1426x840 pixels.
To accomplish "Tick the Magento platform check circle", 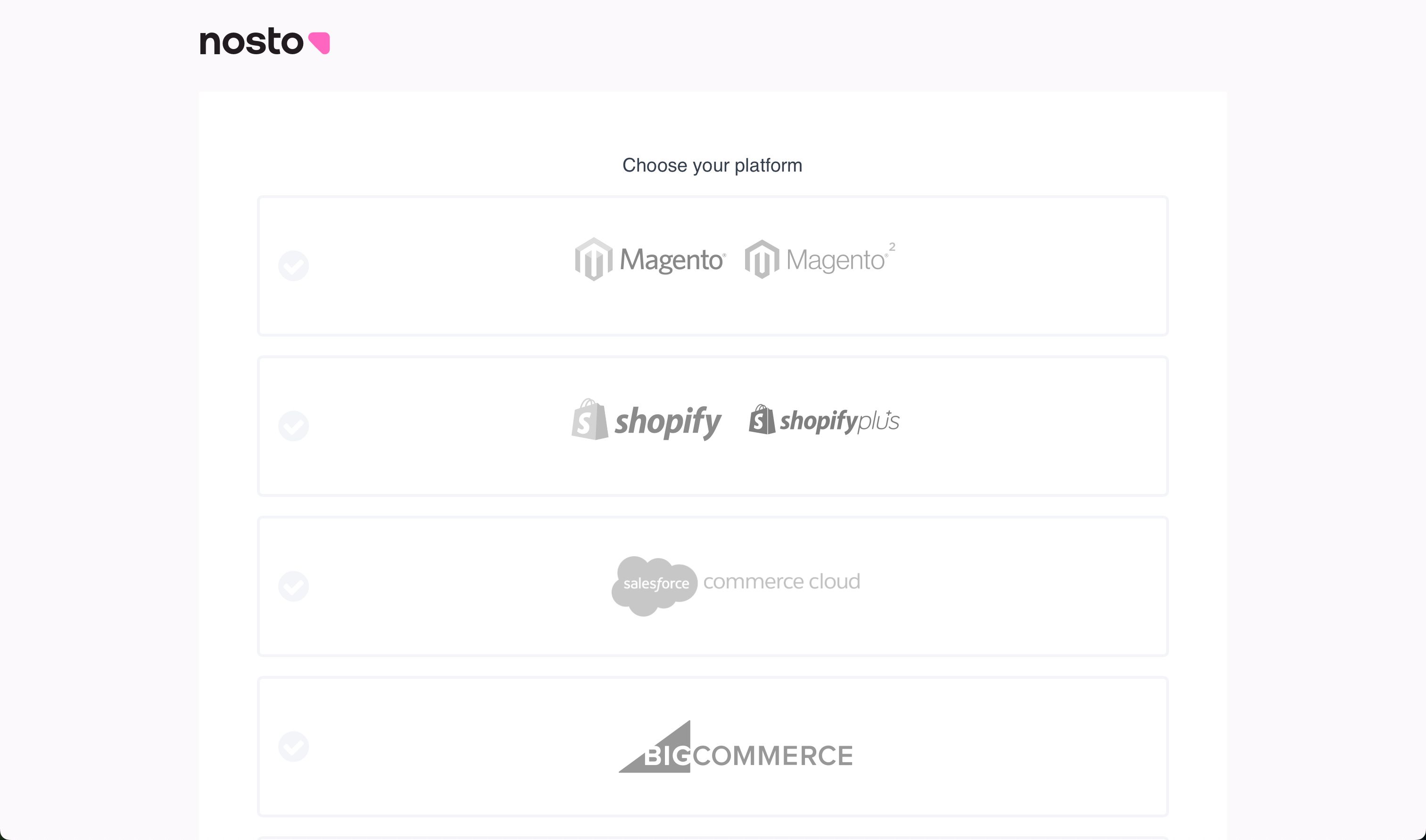I will point(293,265).
